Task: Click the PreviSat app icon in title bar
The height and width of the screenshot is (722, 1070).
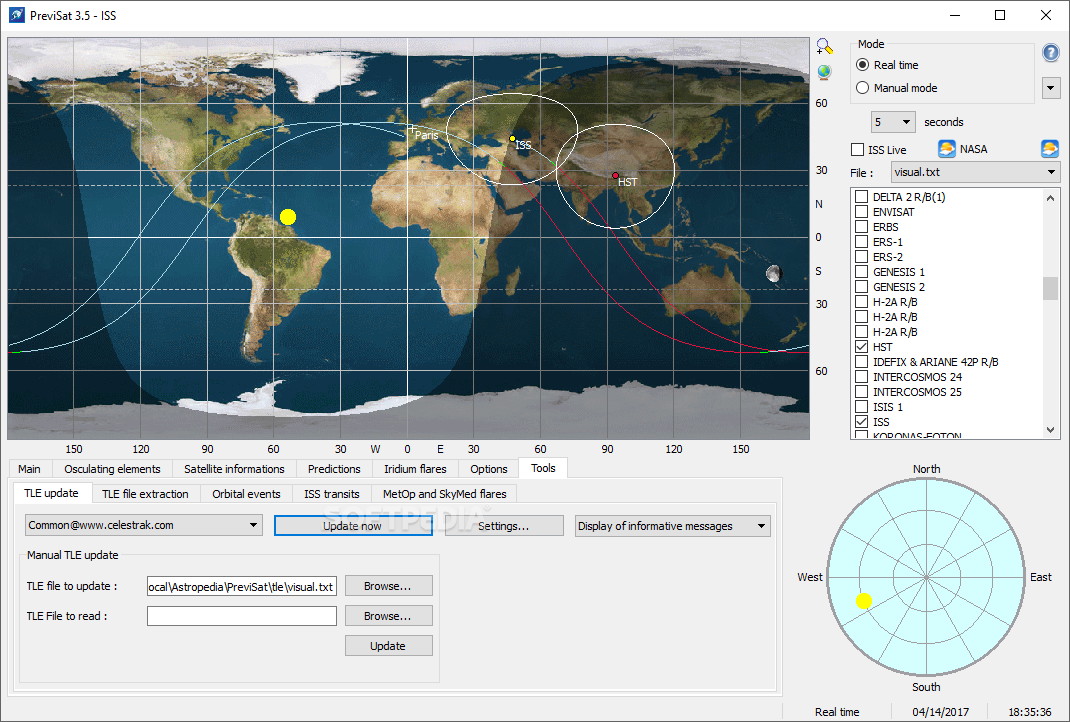Action: point(16,15)
